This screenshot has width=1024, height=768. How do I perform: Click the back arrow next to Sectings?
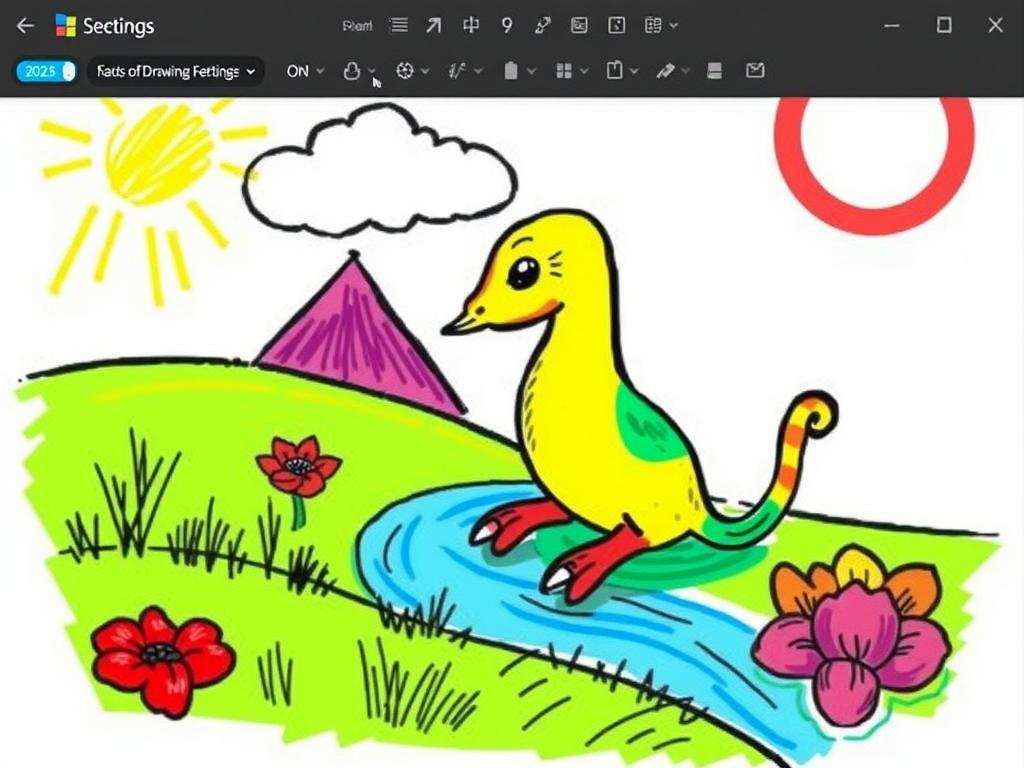26,26
